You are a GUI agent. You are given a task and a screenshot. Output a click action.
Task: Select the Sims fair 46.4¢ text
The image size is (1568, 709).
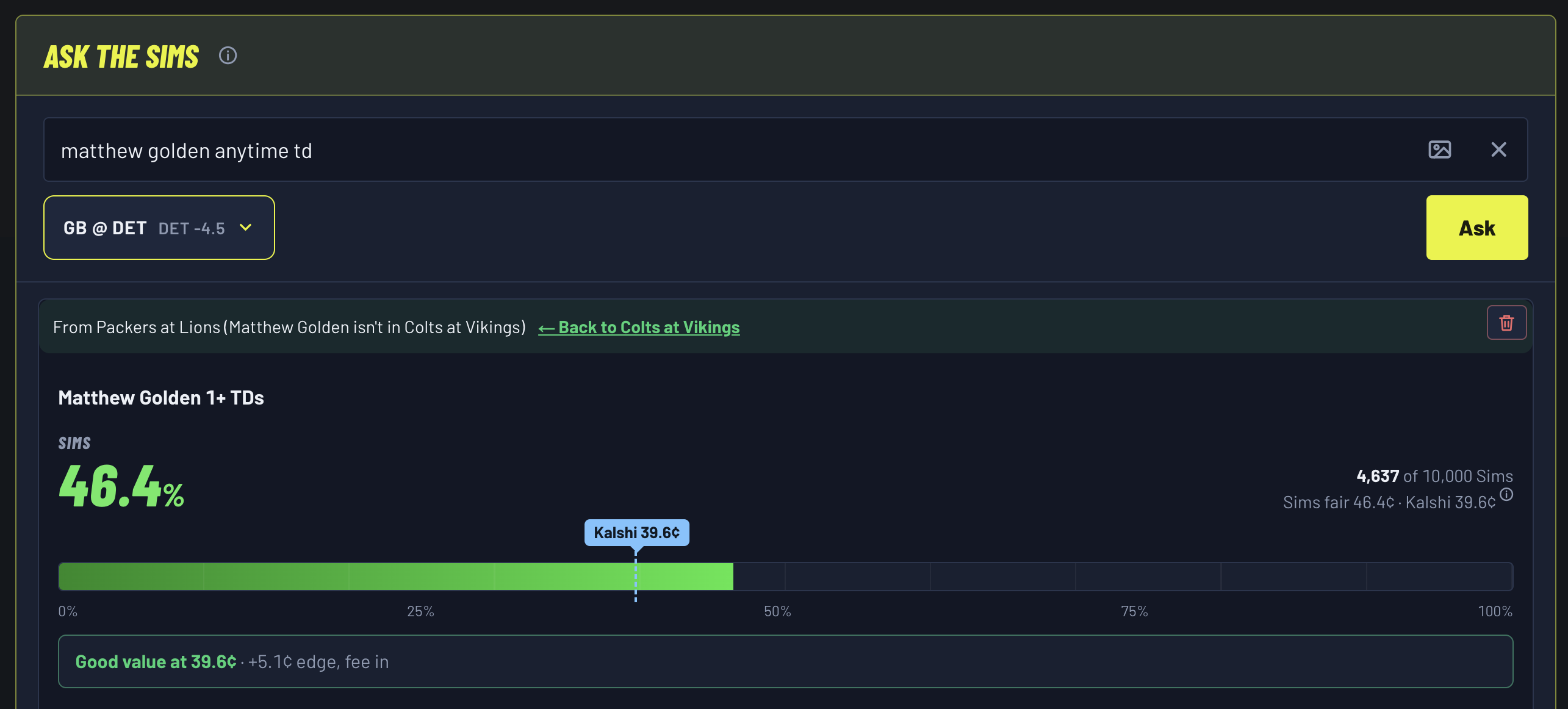point(1339,502)
